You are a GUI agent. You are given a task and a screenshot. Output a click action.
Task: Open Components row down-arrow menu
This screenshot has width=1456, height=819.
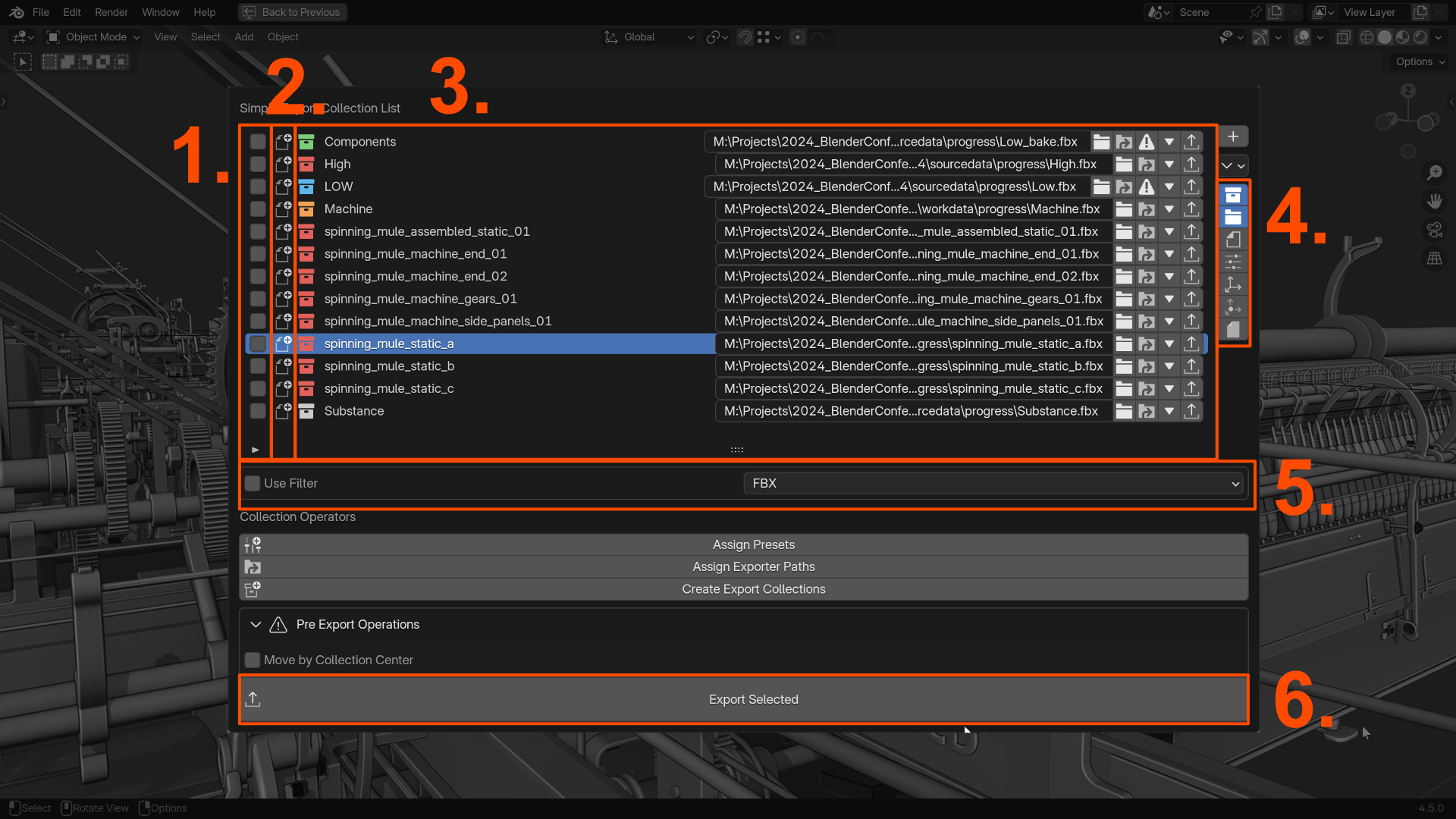pyautogui.click(x=1169, y=142)
